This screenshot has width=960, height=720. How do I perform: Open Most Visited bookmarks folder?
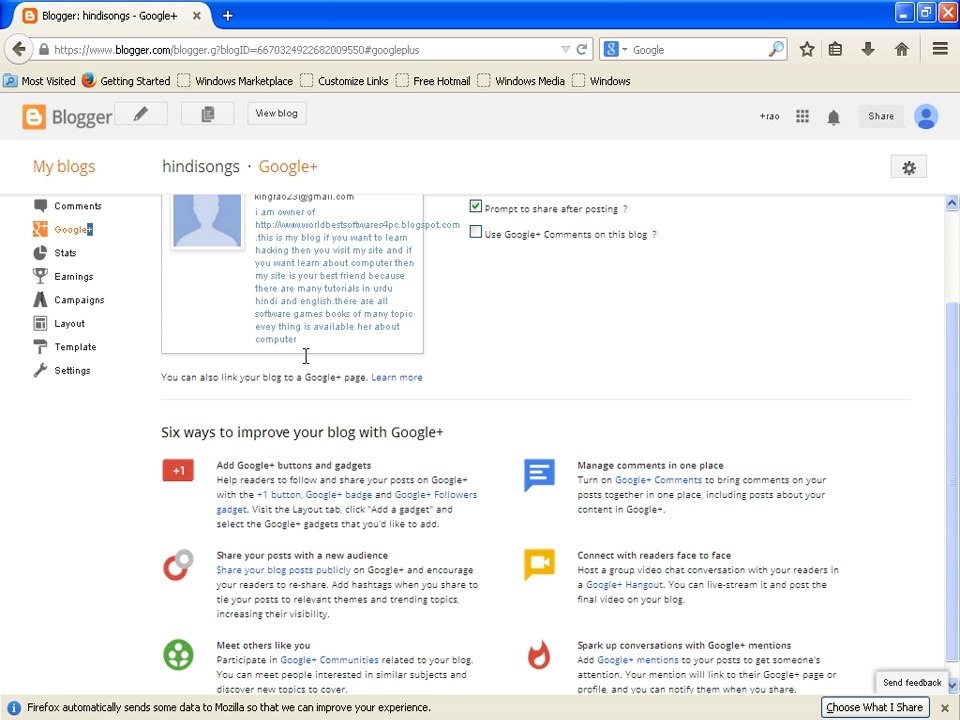tap(39, 81)
